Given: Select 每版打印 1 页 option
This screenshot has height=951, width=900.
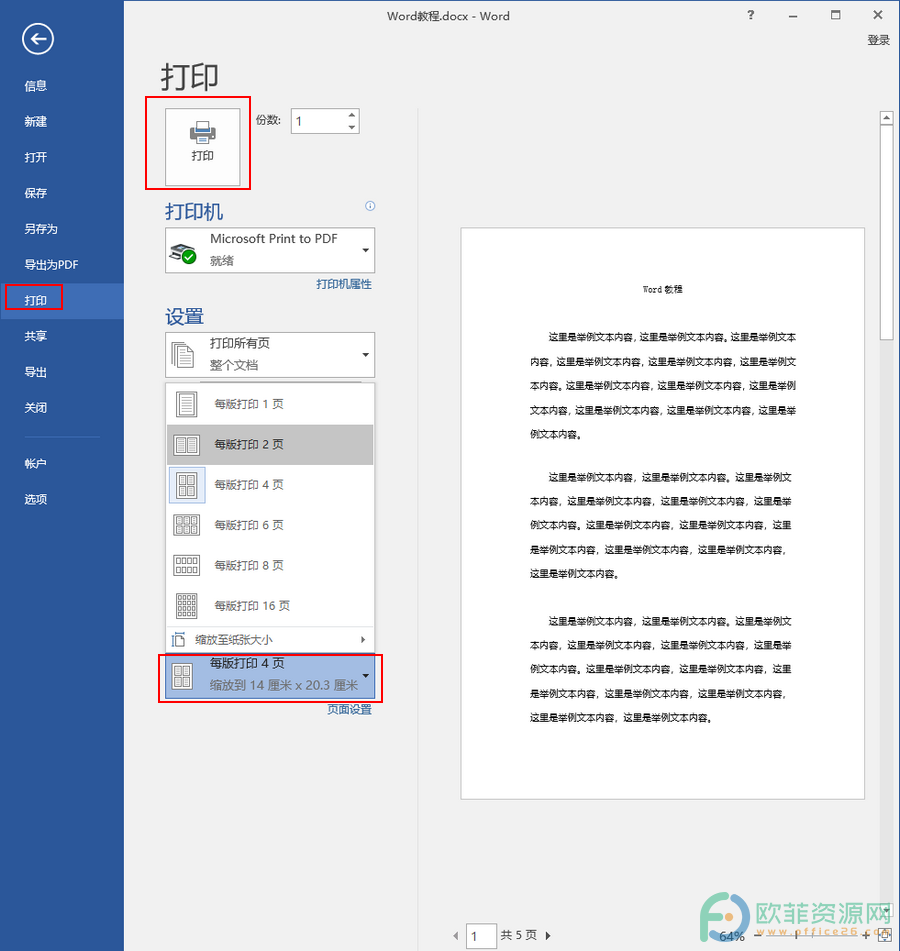Looking at the screenshot, I should click(x=270, y=404).
